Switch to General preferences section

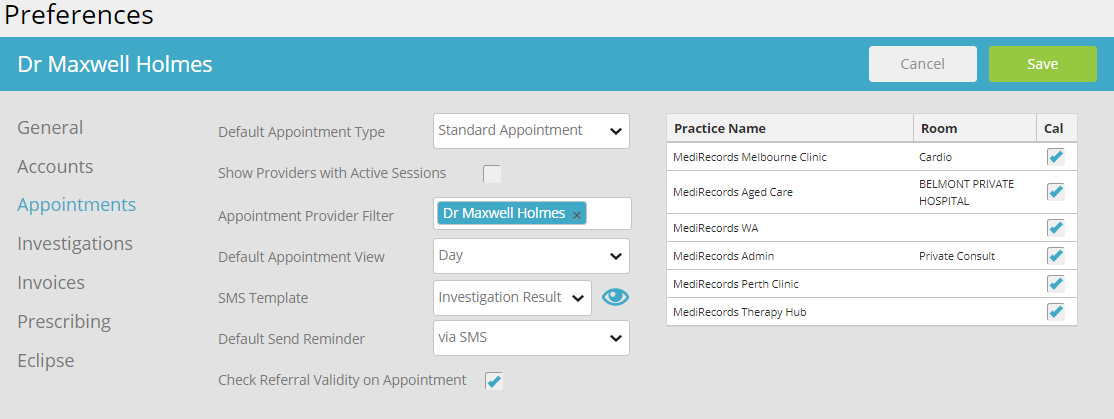tap(50, 128)
